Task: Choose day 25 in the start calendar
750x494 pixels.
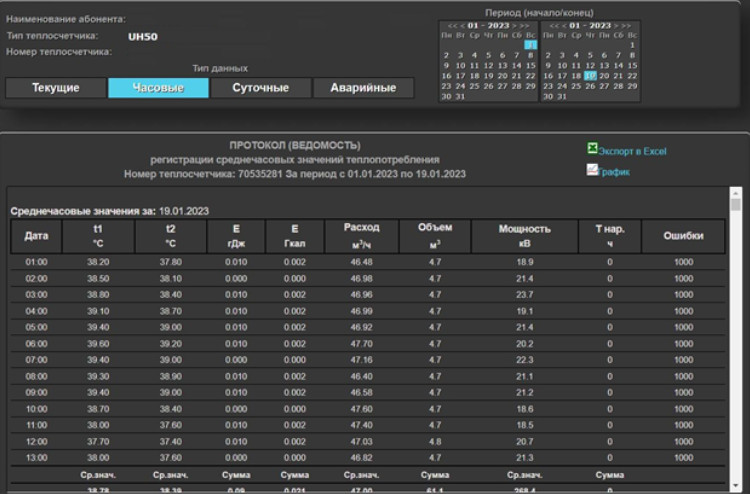Action: pos(474,87)
